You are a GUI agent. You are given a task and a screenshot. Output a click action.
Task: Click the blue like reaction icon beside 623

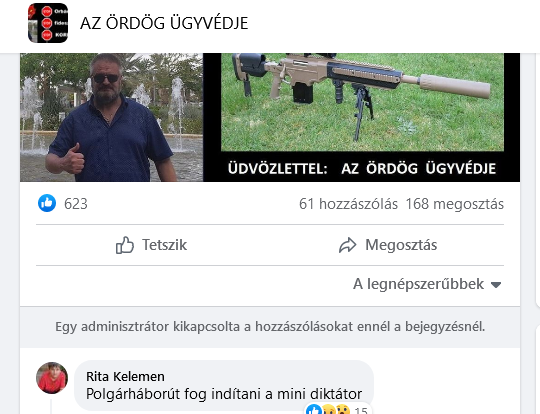47,203
